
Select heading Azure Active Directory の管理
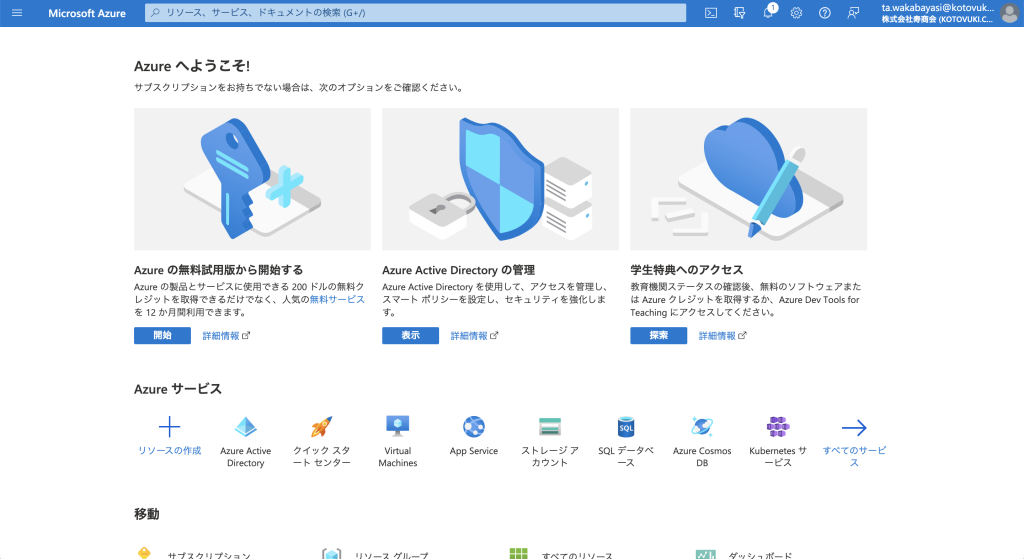click(x=458, y=270)
